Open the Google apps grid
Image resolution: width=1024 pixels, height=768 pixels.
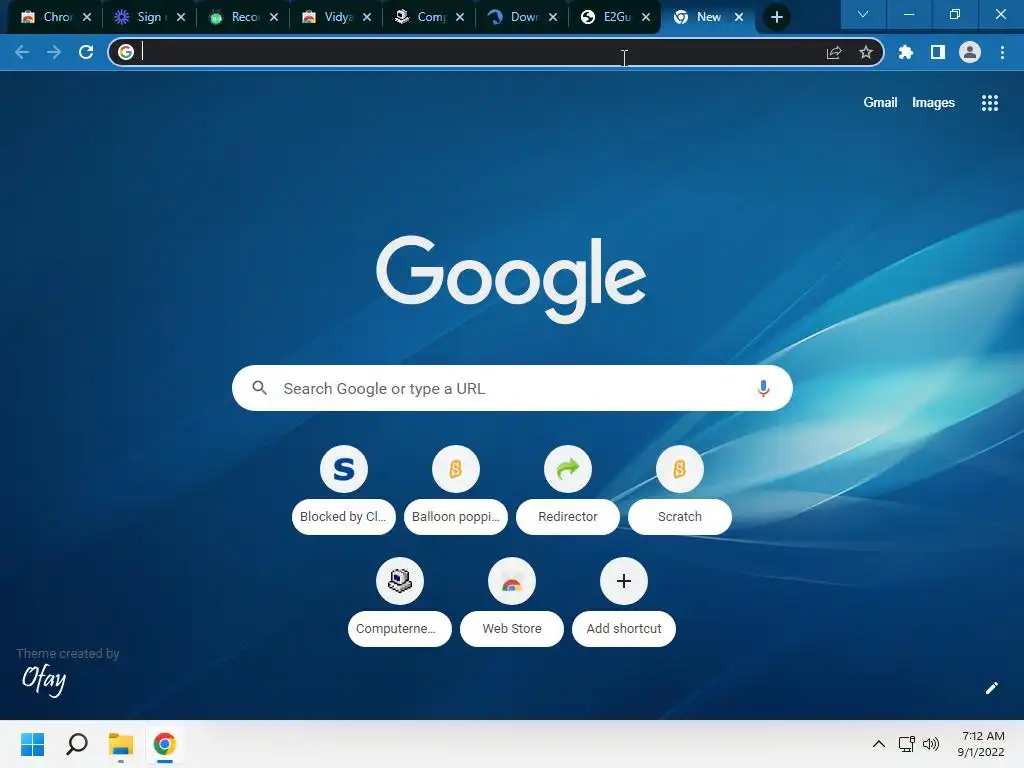(x=990, y=103)
